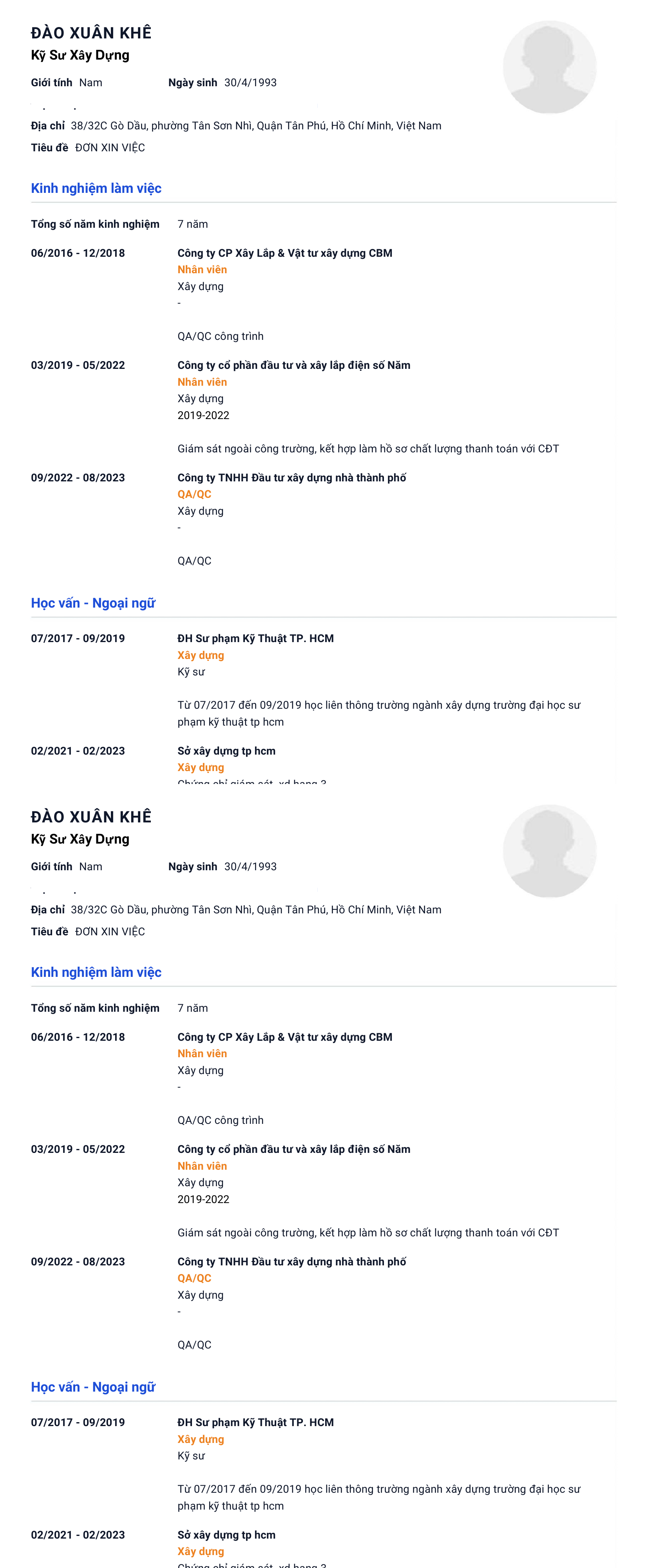Click the profile avatar in the top resume
The width and height of the screenshot is (648, 1568).
pyautogui.click(x=549, y=67)
